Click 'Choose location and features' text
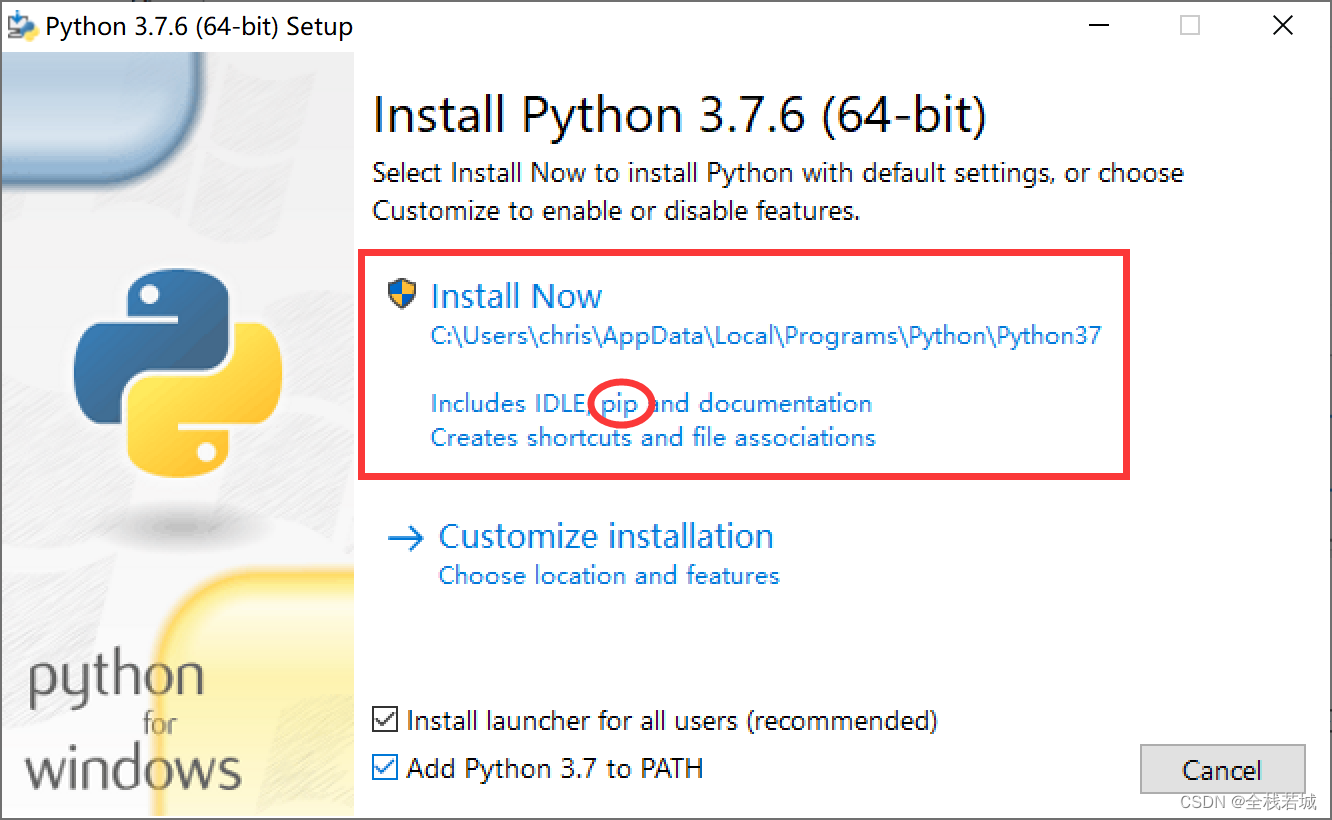Screen dimensions: 1332x820 (608, 575)
